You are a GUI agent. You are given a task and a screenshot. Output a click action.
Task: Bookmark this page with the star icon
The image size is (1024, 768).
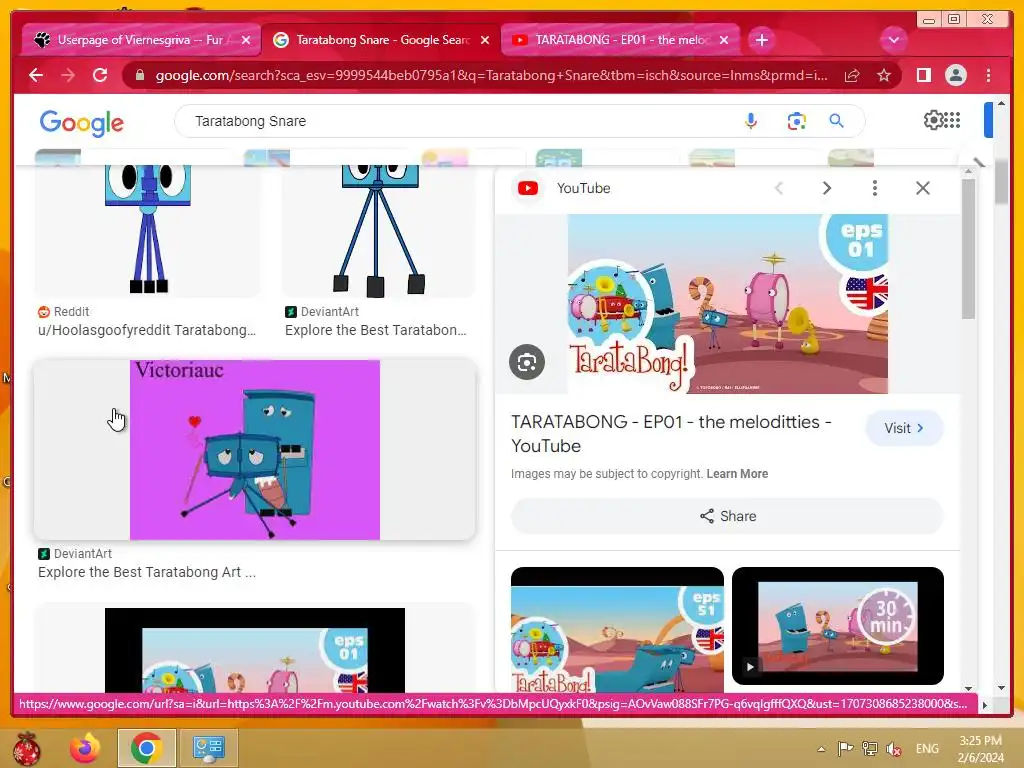(884, 76)
